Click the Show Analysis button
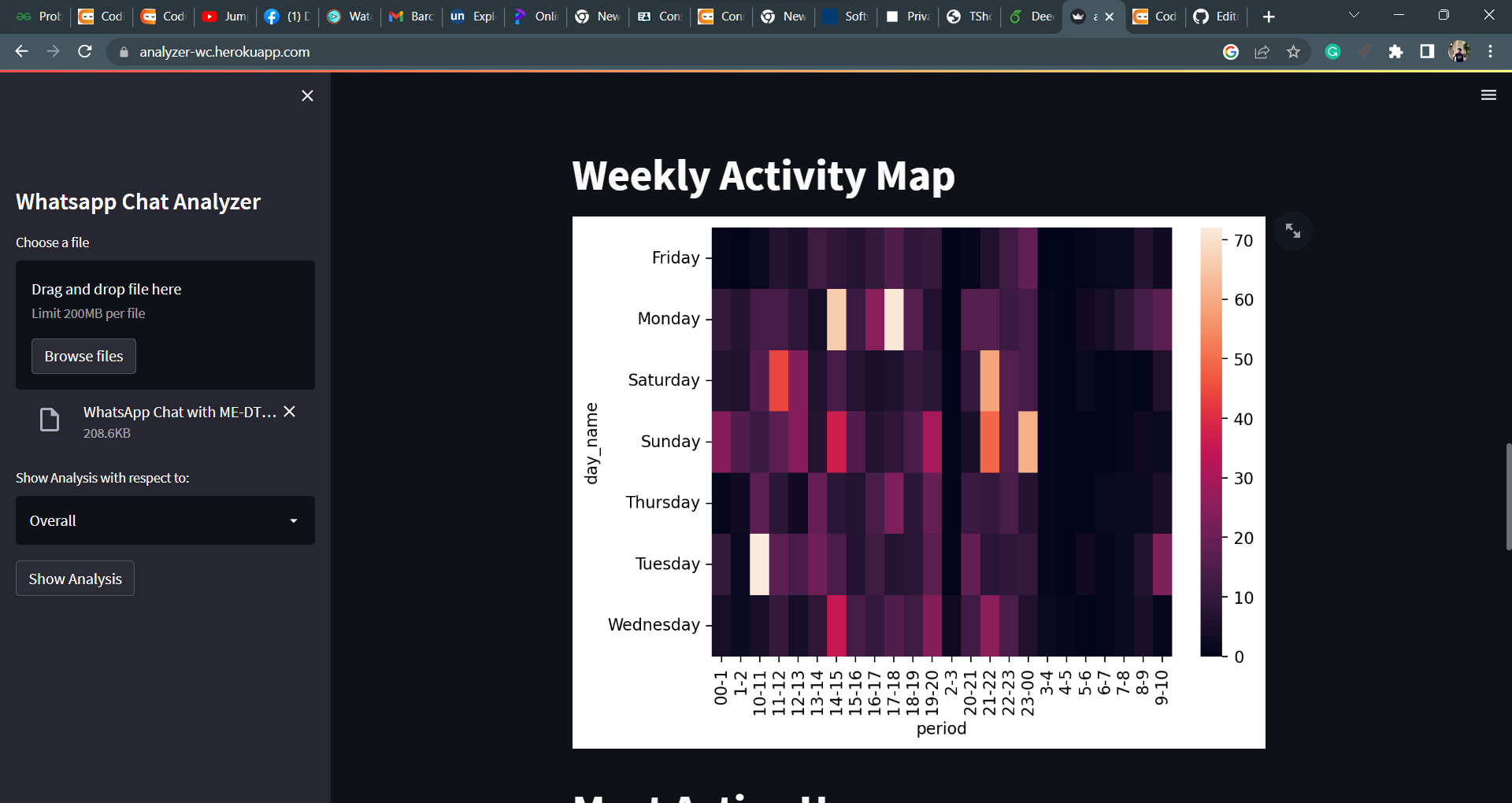Viewport: 1512px width, 803px height. coord(74,578)
